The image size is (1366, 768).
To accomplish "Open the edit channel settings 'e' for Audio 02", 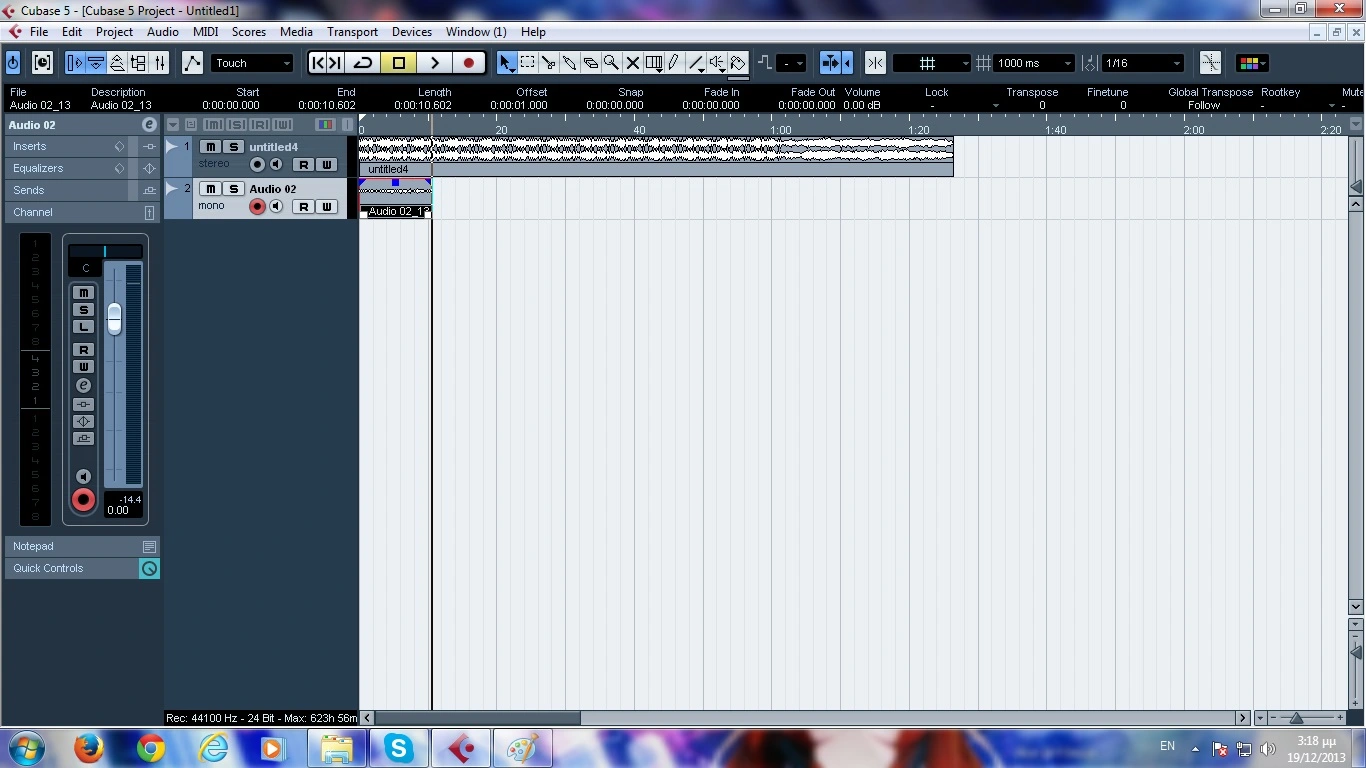I will pos(149,125).
